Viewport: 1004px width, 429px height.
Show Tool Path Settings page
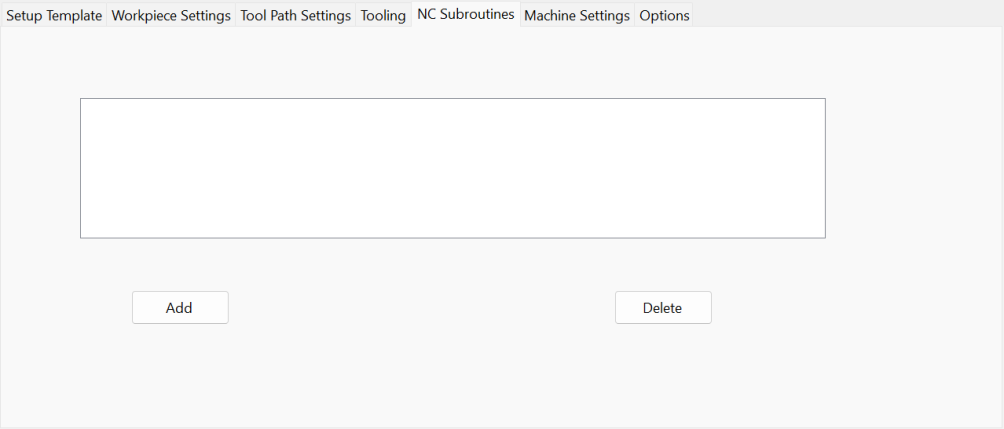tap(295, 15)
